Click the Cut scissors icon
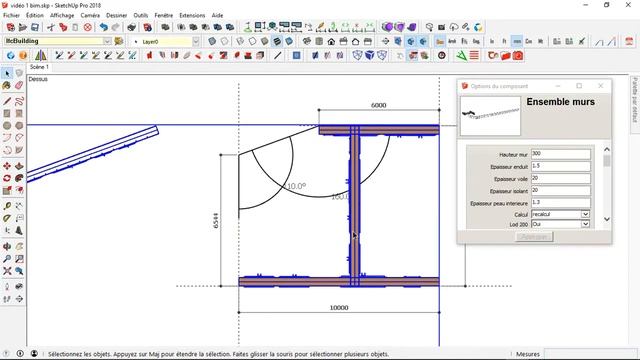 [x=51, y=27]
